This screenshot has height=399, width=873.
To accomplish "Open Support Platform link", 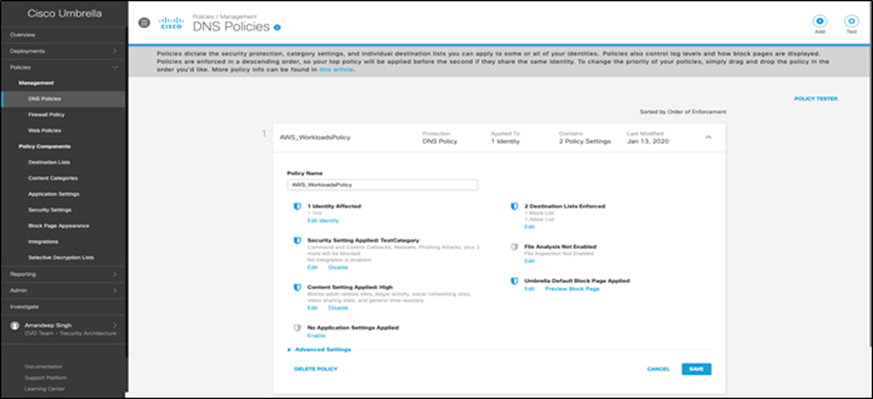I will [x=45, y=378].
